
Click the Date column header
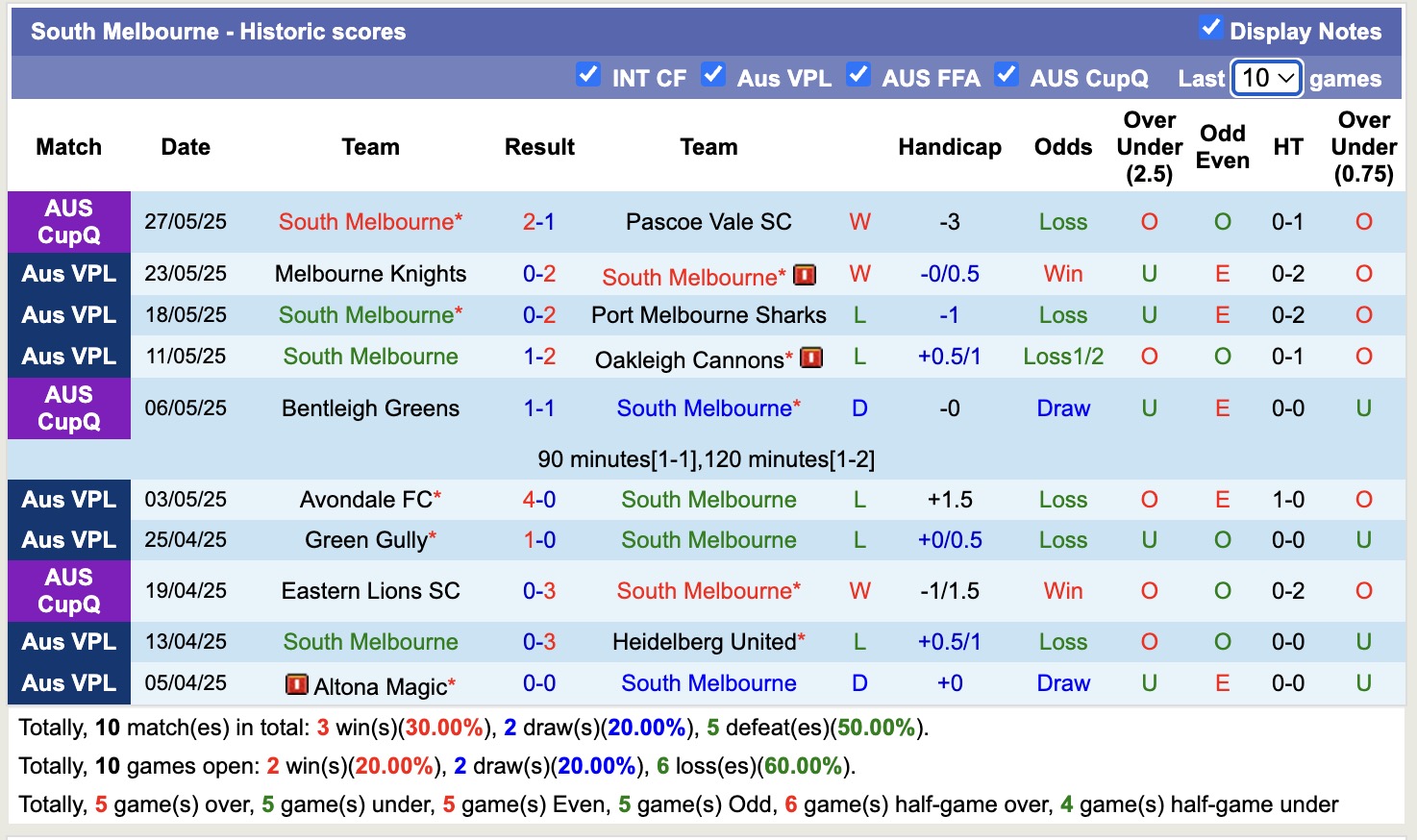(x=185, y=146)
